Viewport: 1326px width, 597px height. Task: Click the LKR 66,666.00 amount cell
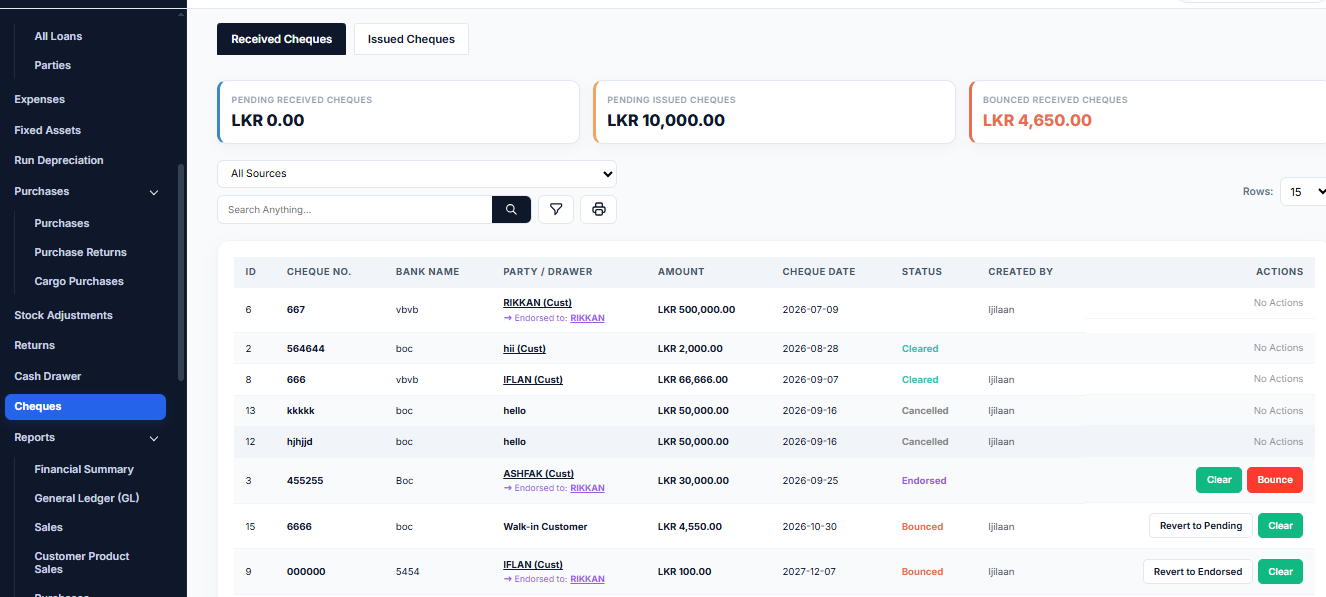point(693,380)
